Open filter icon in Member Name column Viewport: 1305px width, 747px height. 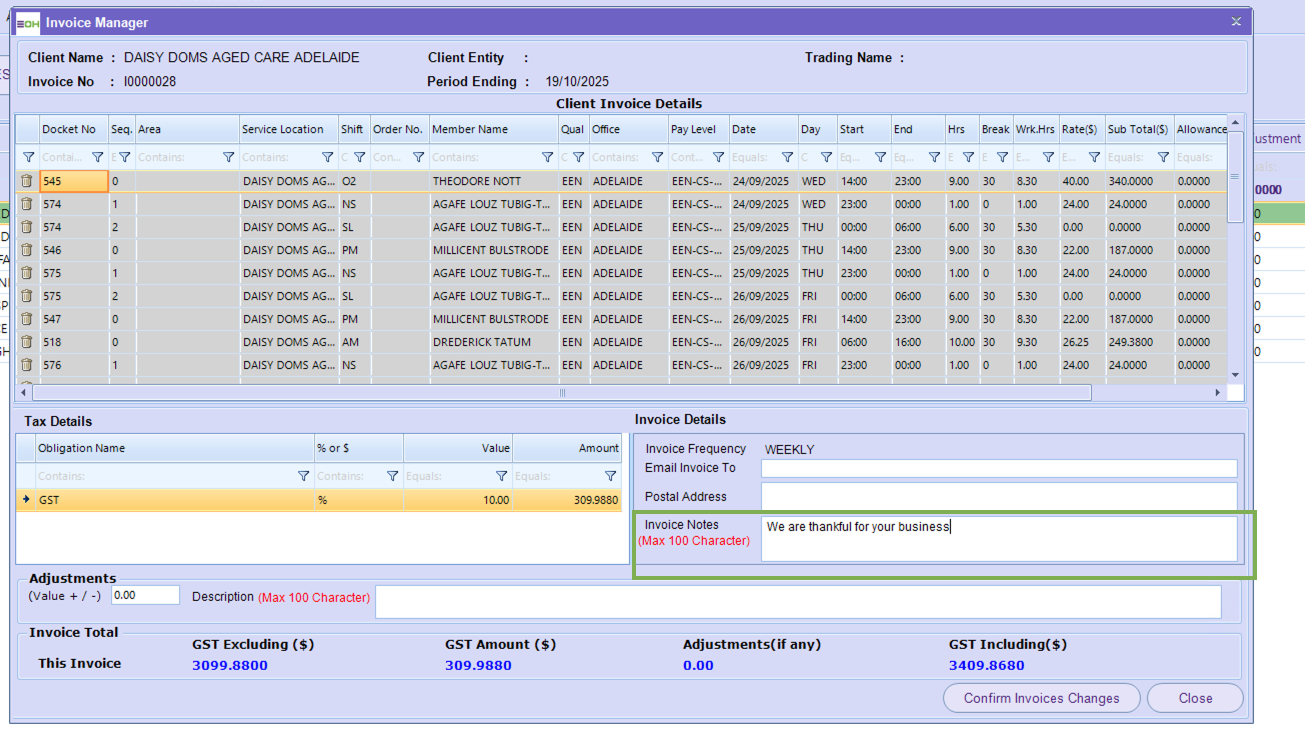point(547,157)
